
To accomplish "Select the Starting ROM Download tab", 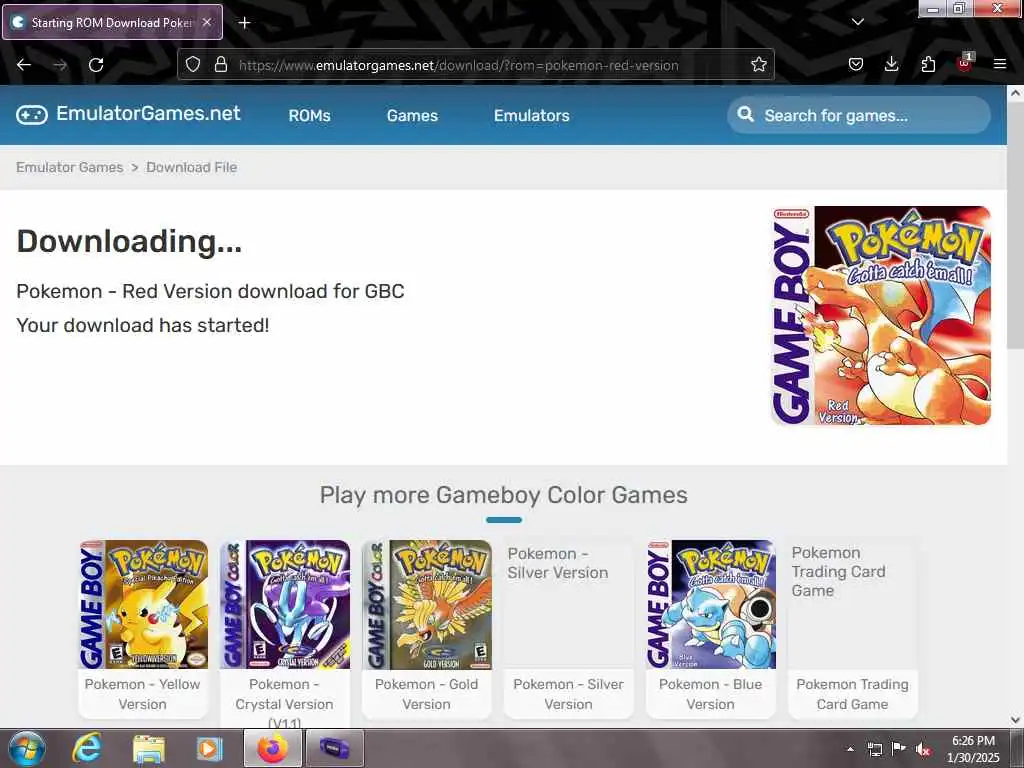I will [112, 22].
